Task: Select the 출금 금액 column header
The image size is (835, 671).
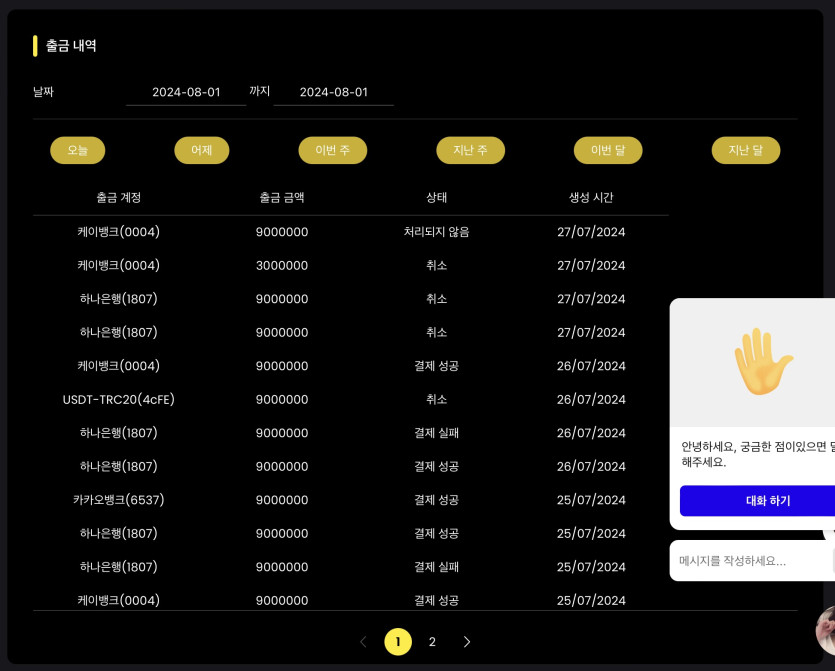Action: [282, 198]
